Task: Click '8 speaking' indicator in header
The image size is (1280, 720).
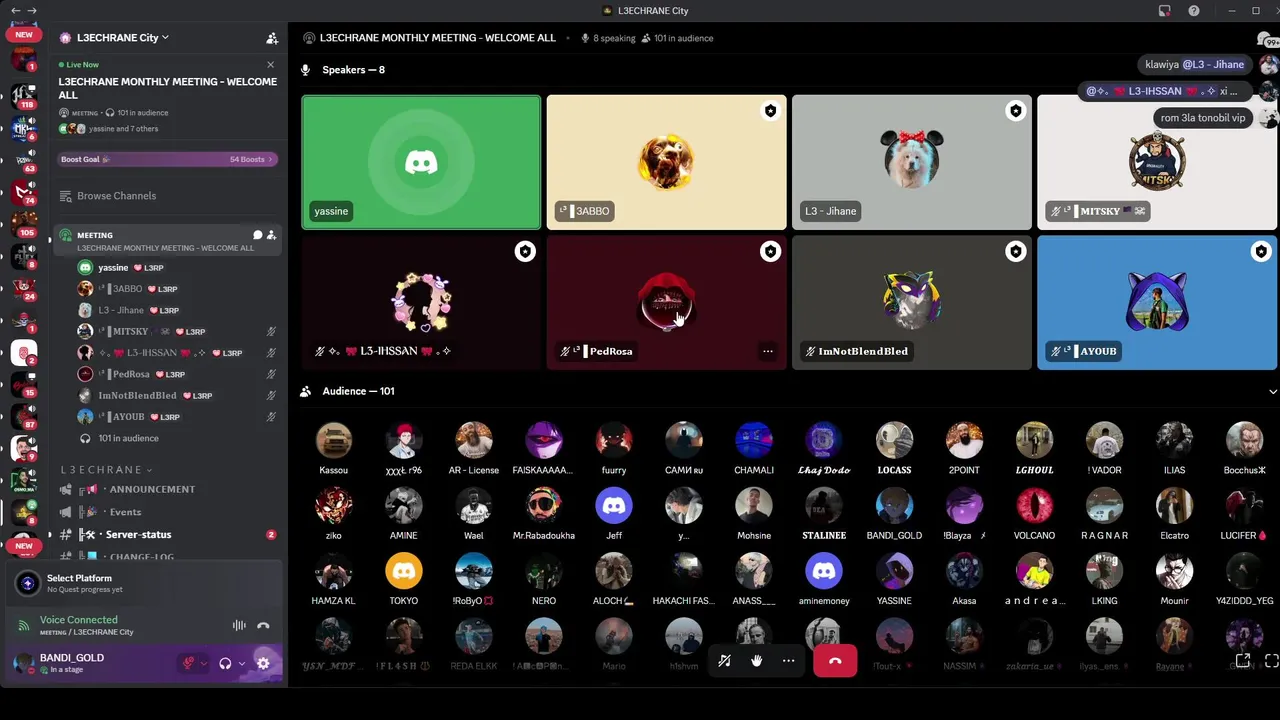Action: pos(608,38)
